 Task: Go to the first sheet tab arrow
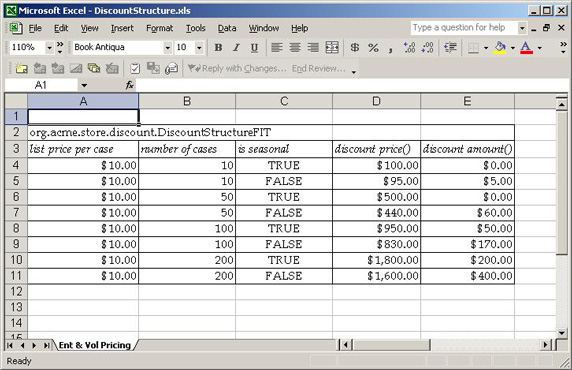(x=10, y=345)
